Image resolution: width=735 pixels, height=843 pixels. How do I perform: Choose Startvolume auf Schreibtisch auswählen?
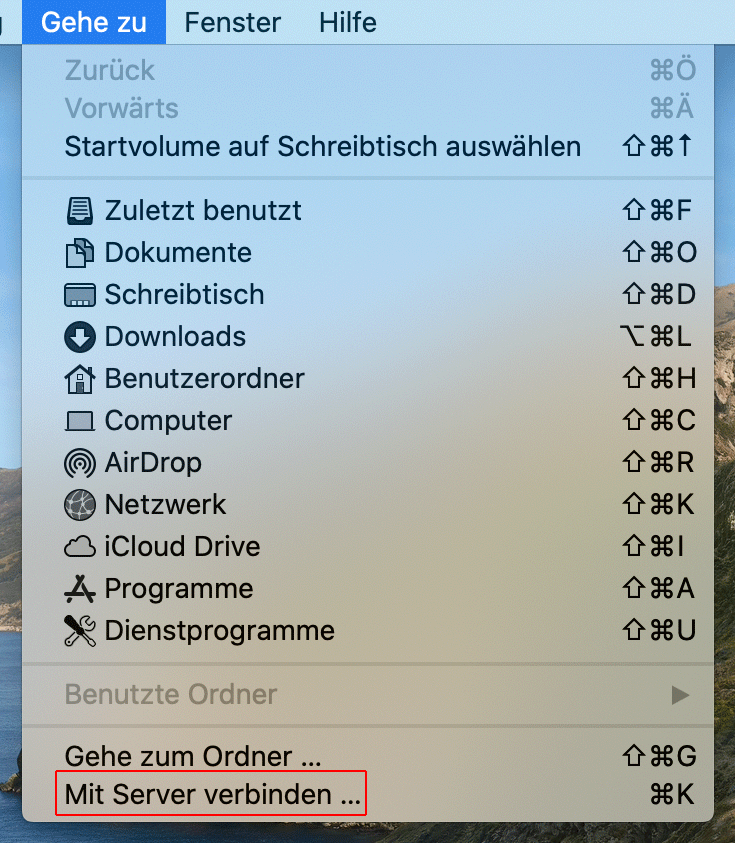click(368, 146)
